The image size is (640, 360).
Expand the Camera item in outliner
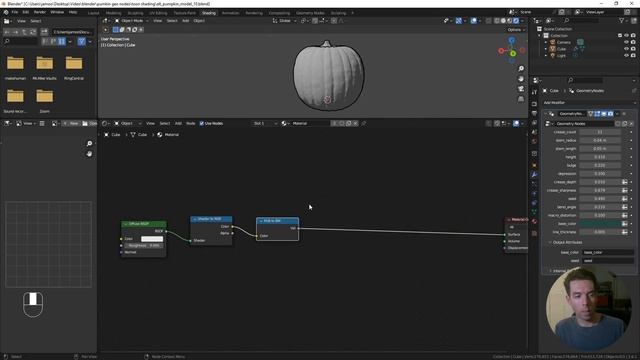[546, 42]
